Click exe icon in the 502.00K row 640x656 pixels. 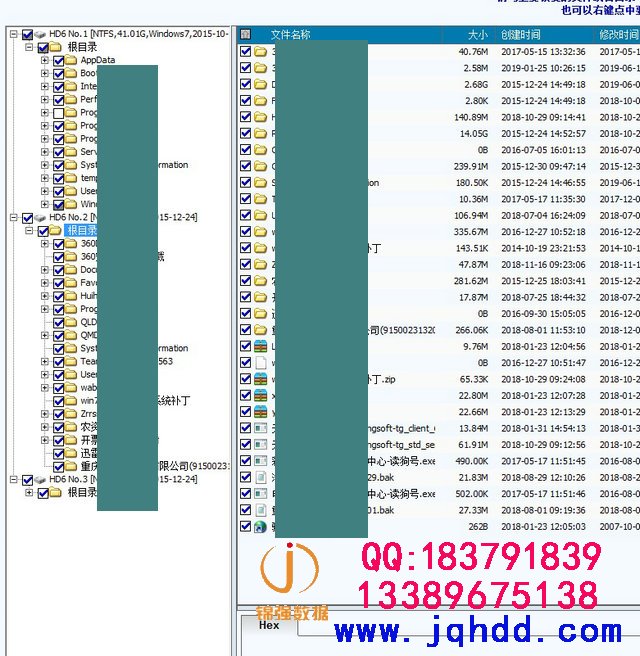tap(261, 494)
